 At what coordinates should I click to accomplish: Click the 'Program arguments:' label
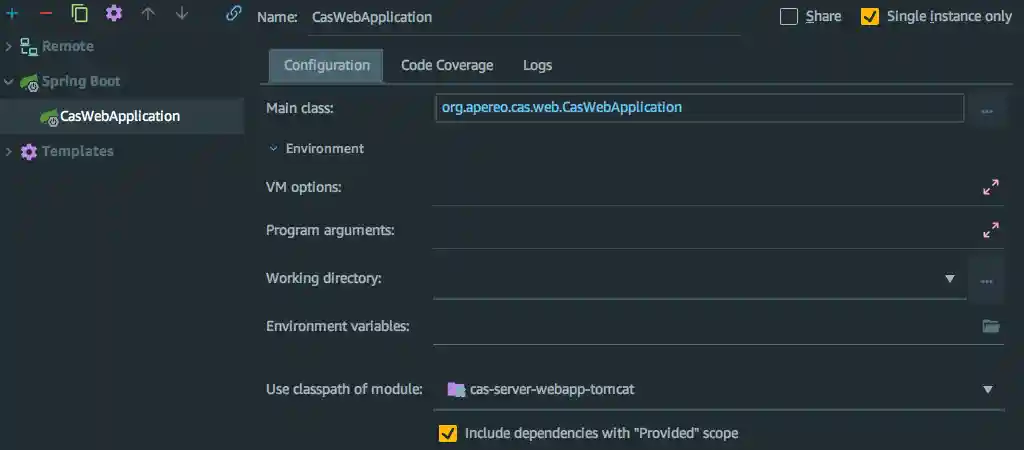pos(330,231)
